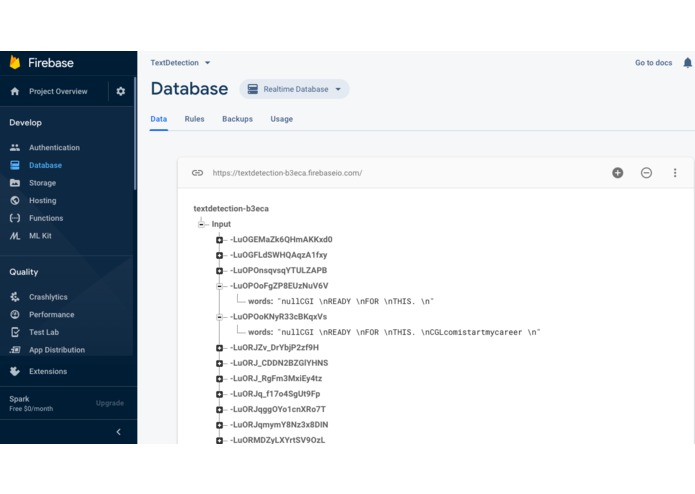Open Performance in the sidebar
Image resolution: width=695 pixels, height=494 pixels.
click(x=52, y=315)
